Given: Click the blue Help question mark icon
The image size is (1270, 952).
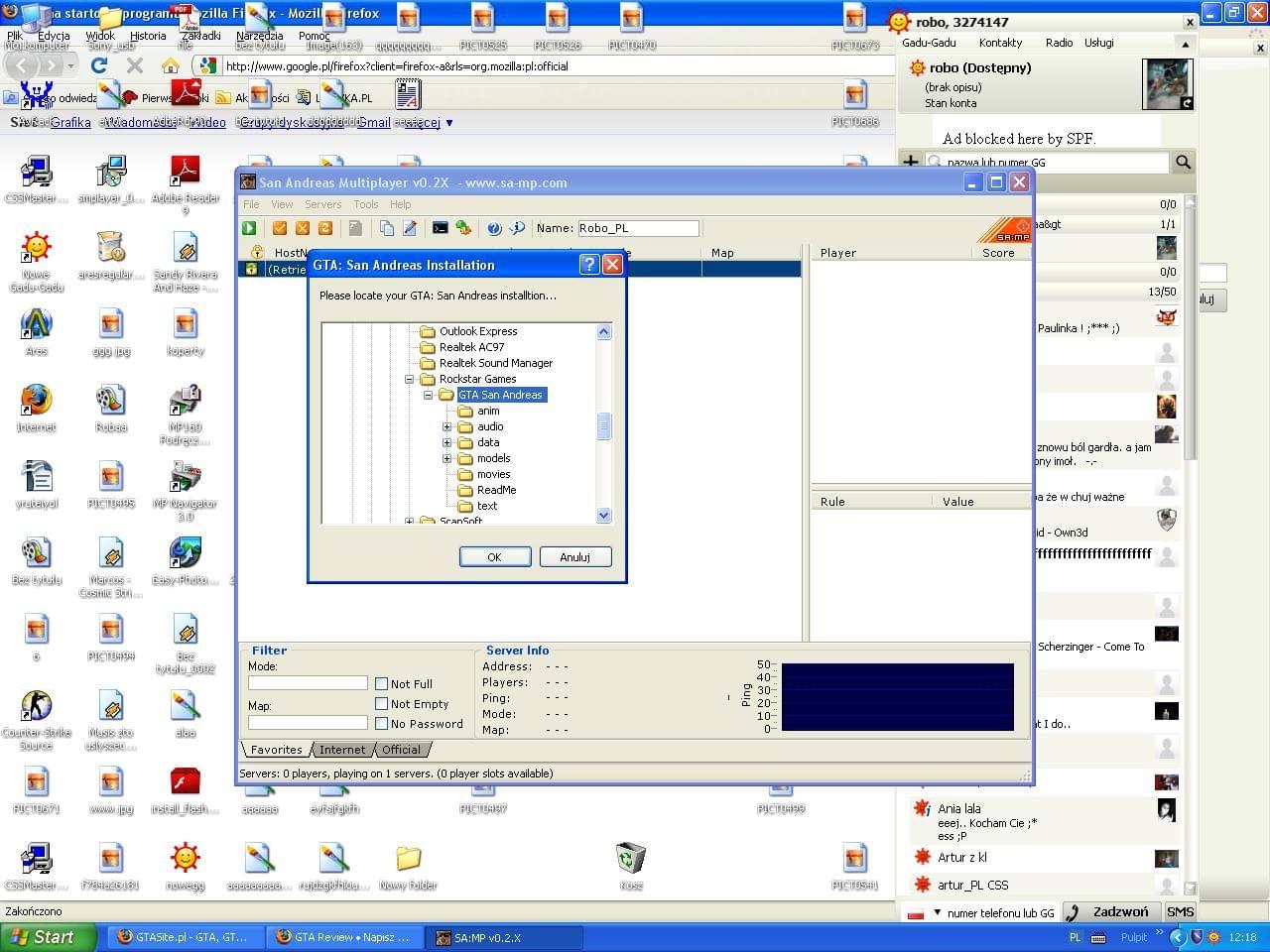Looking at the screenshot, I should (494, 228).
